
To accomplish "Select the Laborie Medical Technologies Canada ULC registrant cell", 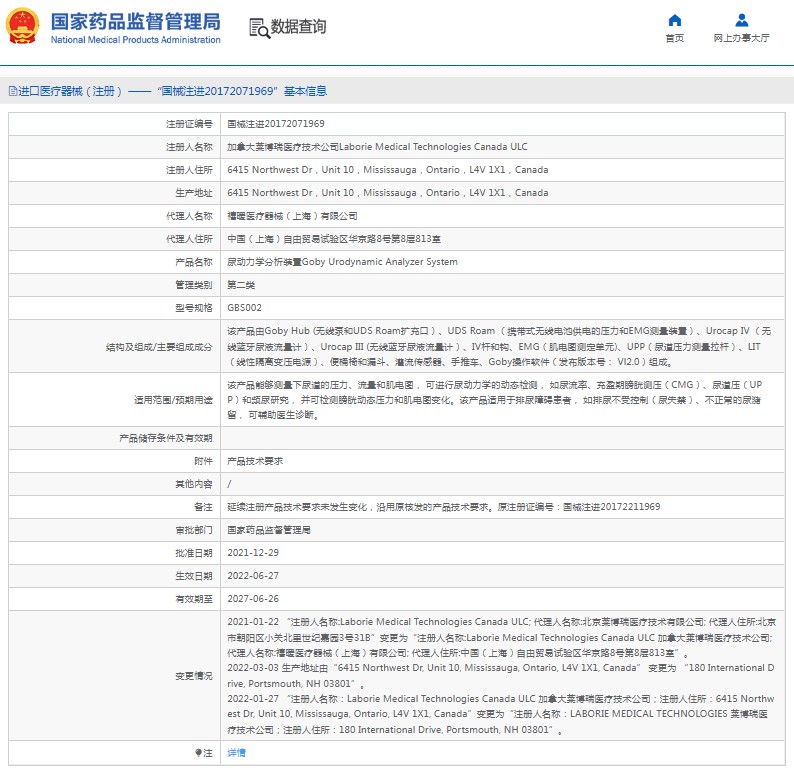I will [x=377, y=147].
